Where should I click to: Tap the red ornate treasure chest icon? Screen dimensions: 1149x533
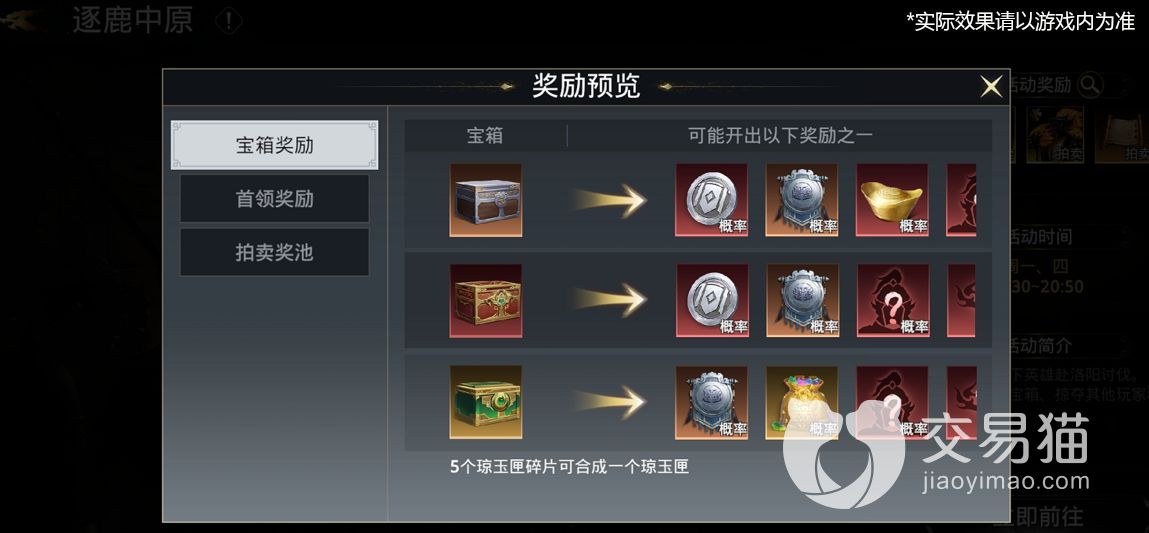tap(486, 301)
